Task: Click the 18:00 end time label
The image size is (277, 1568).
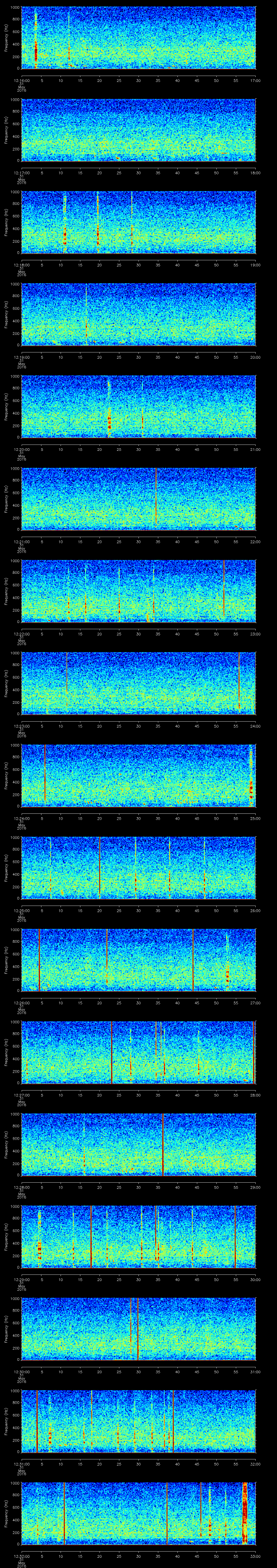Action: click(255, 173)
